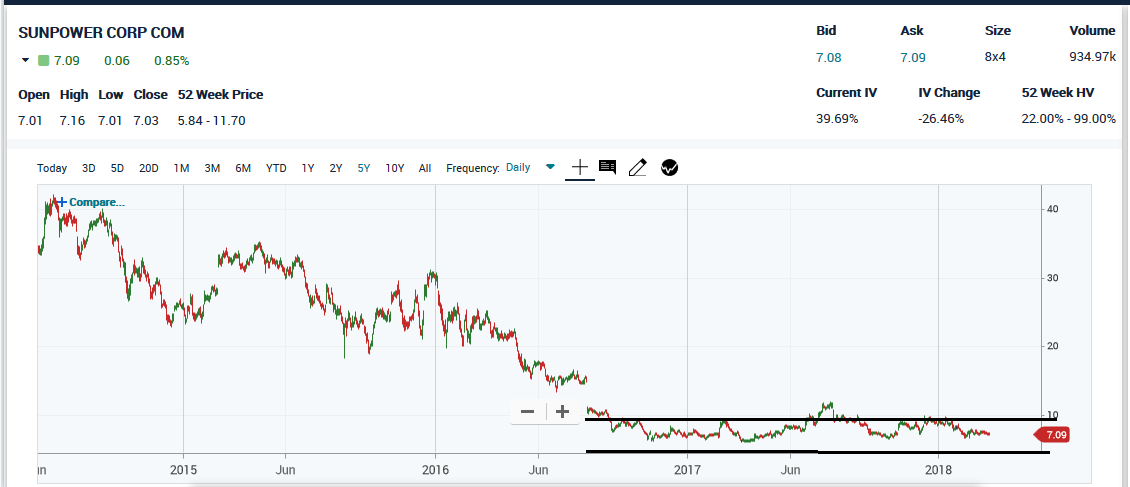
Task: Zoom in with the plus button
Action: click(563, 412)
